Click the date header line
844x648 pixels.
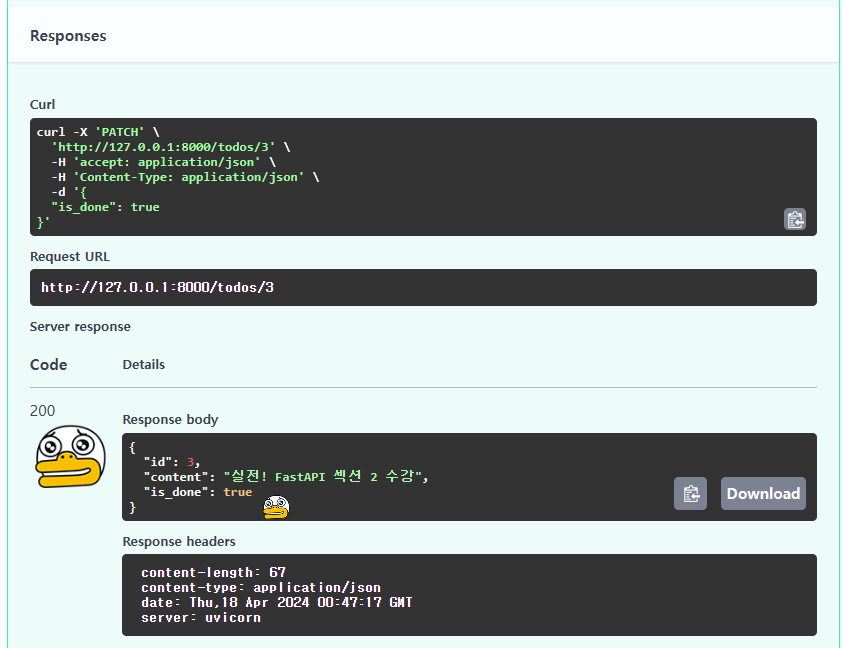(x=277, y=602)
